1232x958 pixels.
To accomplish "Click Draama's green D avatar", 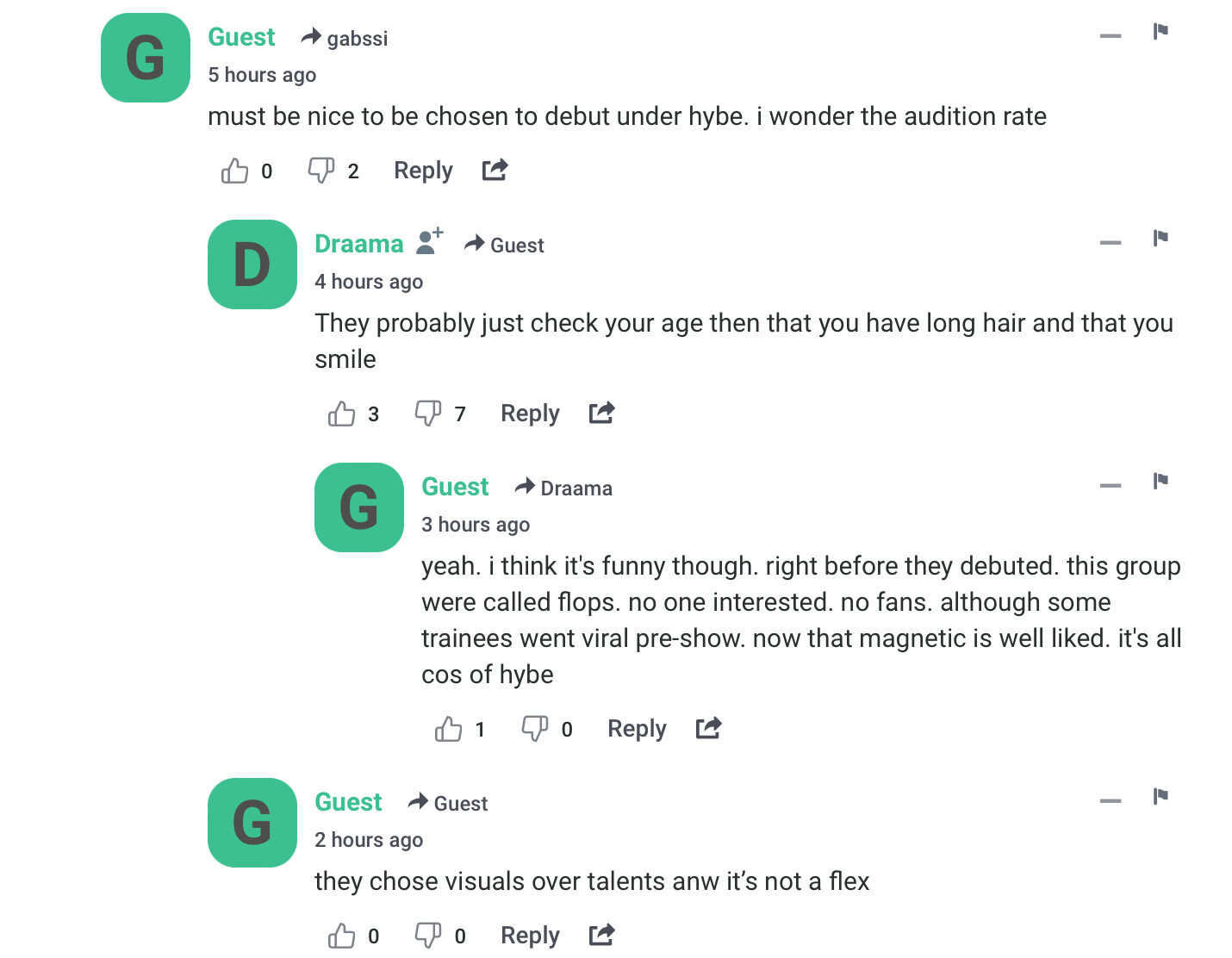I will pos(252,264).
